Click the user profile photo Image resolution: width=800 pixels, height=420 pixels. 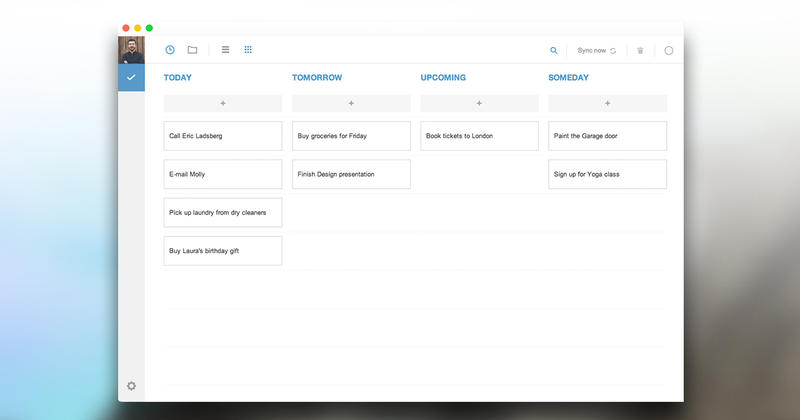tap(131, 50)
